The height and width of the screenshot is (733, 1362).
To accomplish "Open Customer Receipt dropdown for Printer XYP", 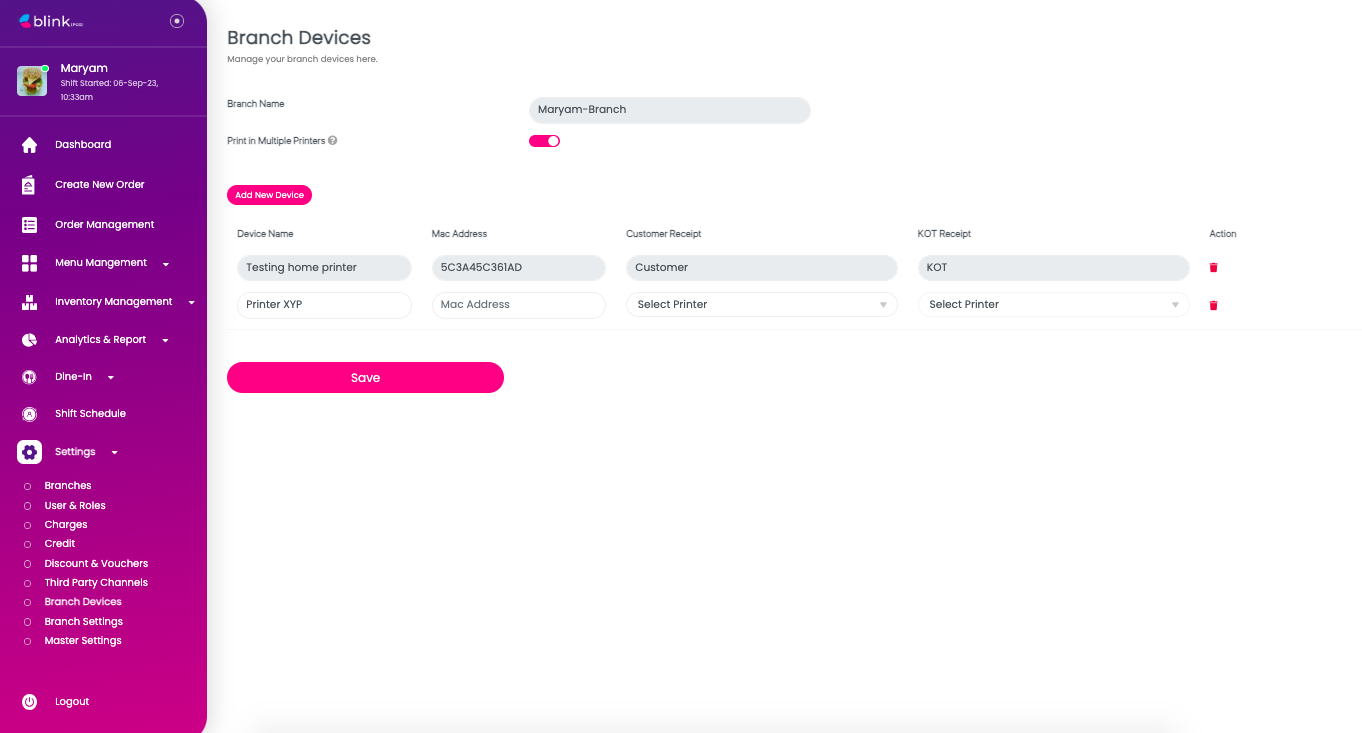I will pyautogui.click(x=761, y=305).
